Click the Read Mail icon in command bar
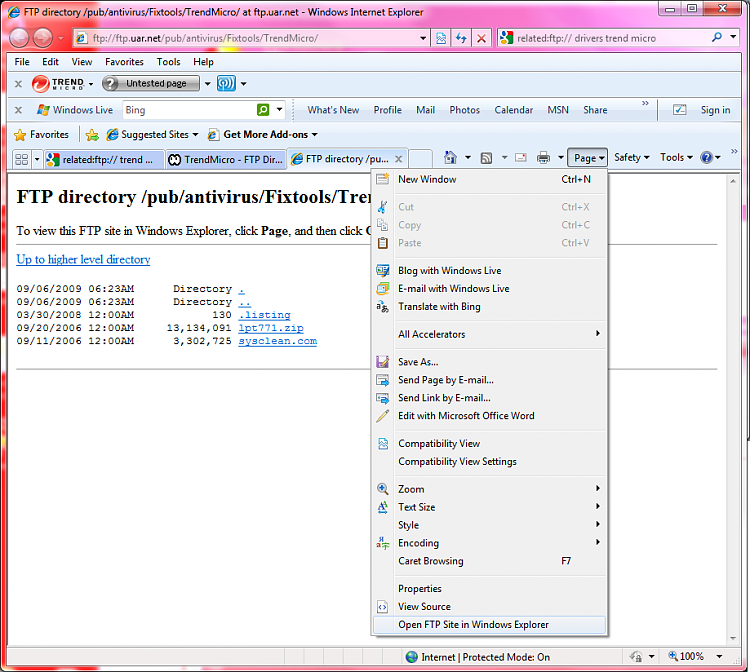This screenshot has width=750, height=672. click(520, 158)
